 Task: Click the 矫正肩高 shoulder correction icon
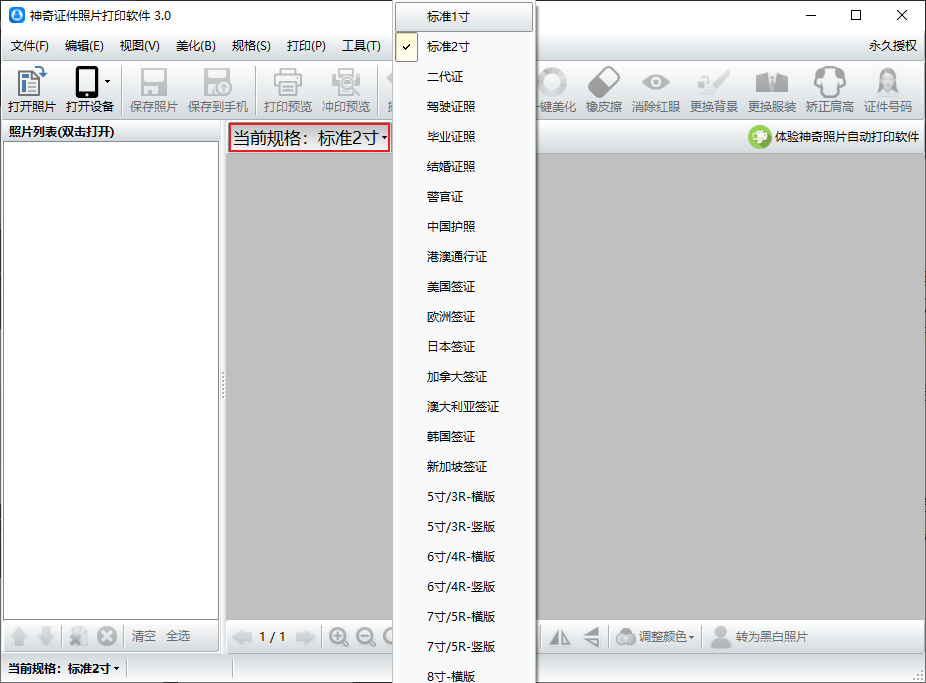coord(829,82)
